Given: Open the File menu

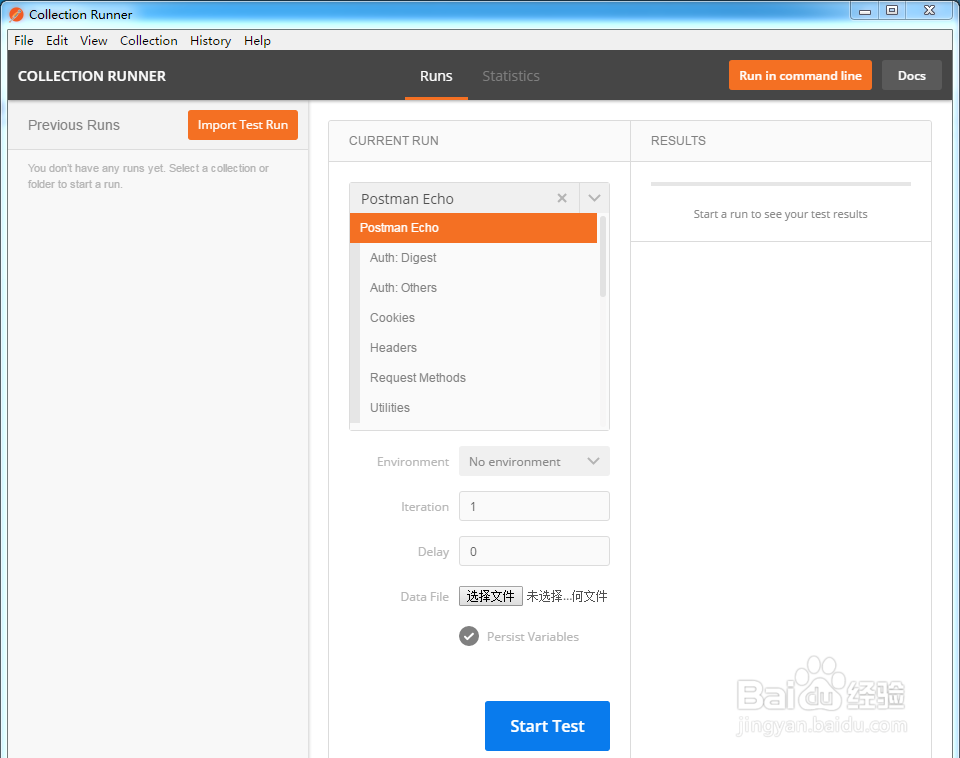Looking at the screenshot, I should click(x=24, y=40).
